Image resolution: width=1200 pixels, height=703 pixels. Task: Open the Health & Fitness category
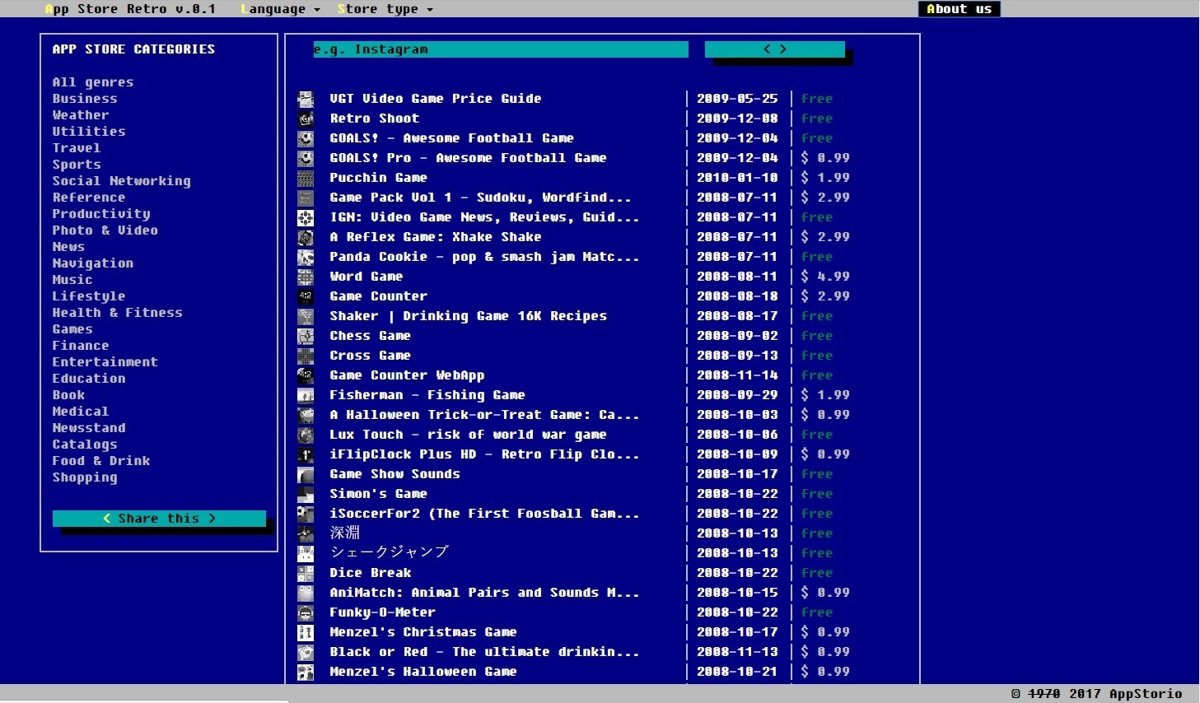coord(117,313)
